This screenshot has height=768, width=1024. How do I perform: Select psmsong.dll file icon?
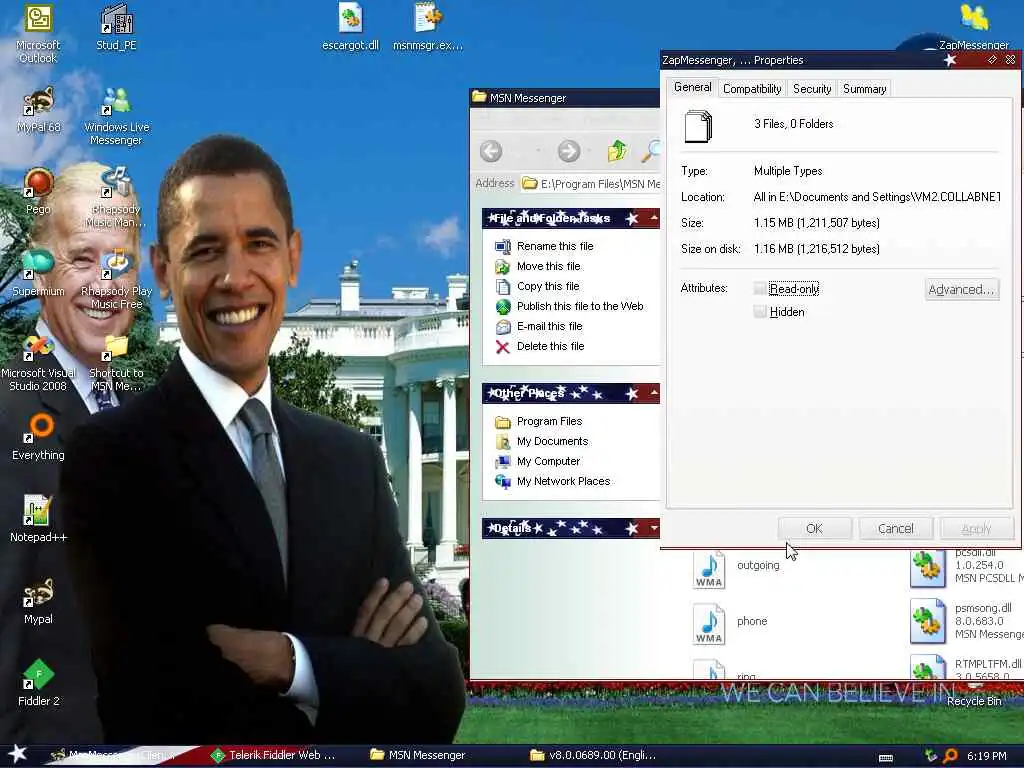[x=927, y=621]
